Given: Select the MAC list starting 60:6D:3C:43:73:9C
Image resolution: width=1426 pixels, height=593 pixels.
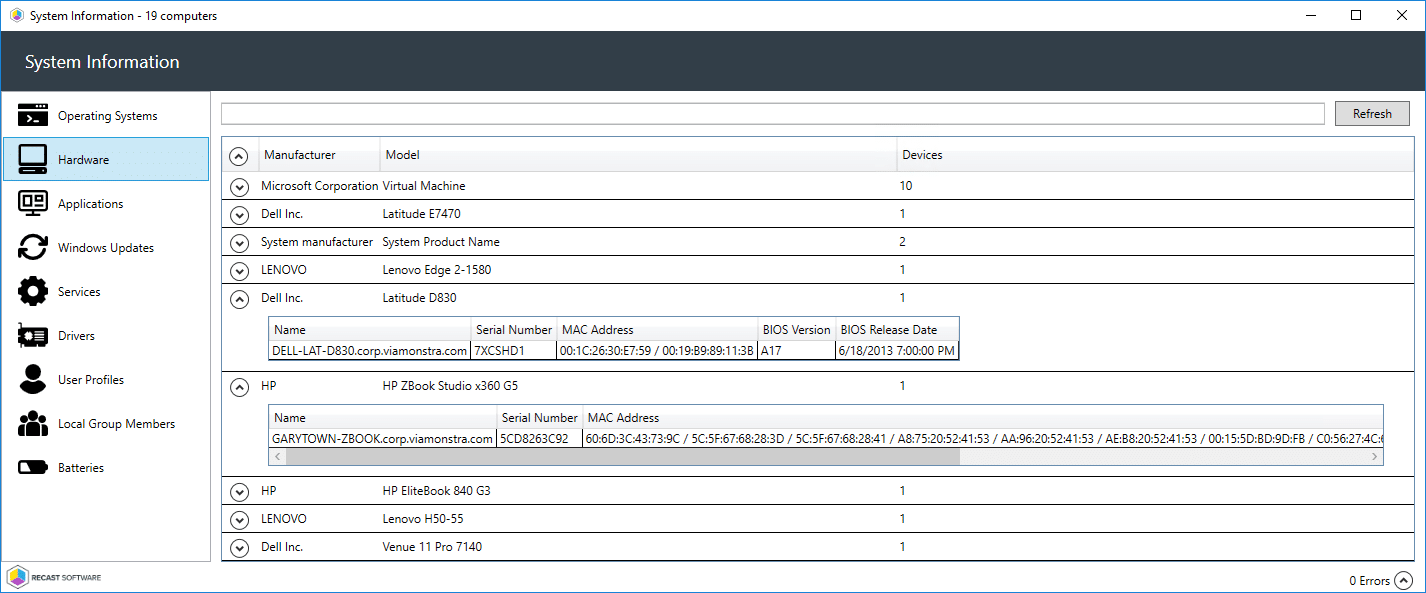Looking at the screenshot, I should 983,439.
